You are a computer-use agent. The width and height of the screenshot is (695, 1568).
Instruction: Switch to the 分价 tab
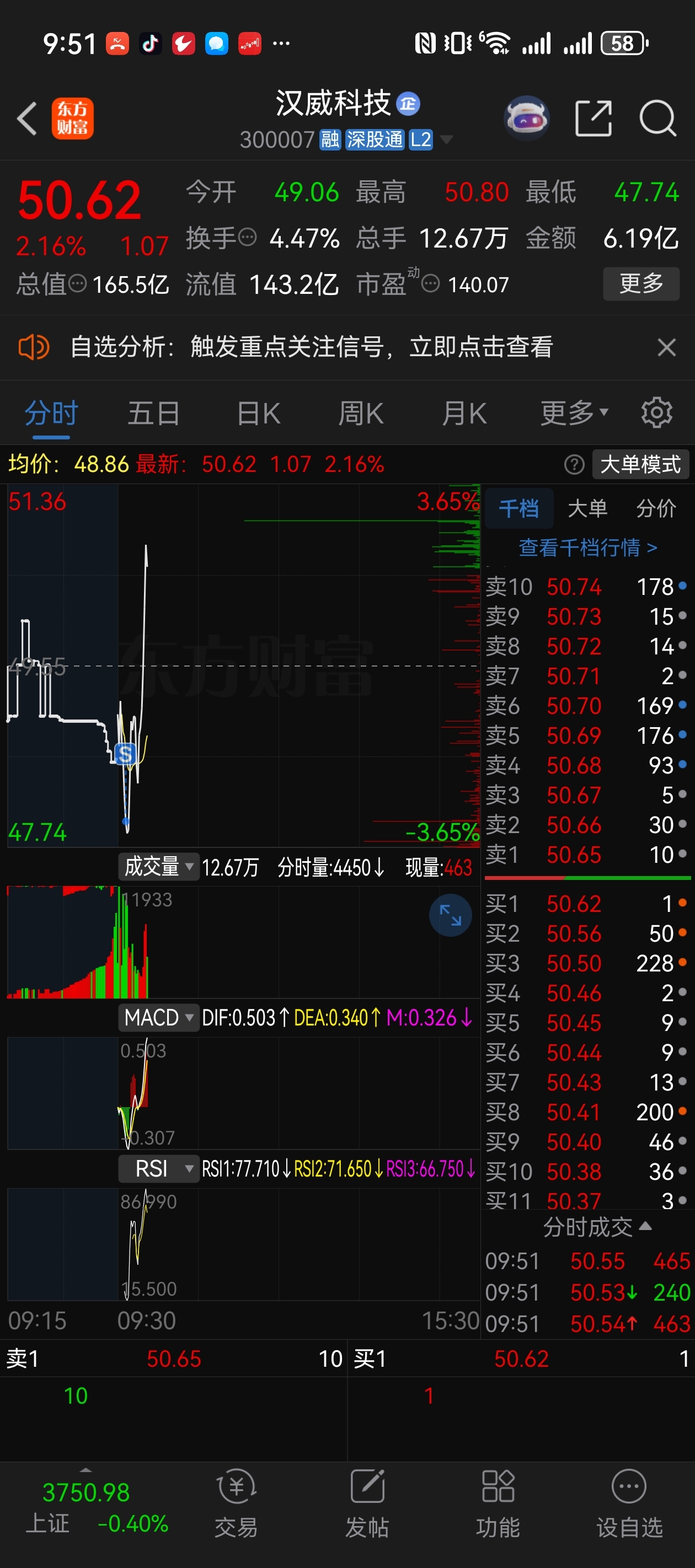656,508
